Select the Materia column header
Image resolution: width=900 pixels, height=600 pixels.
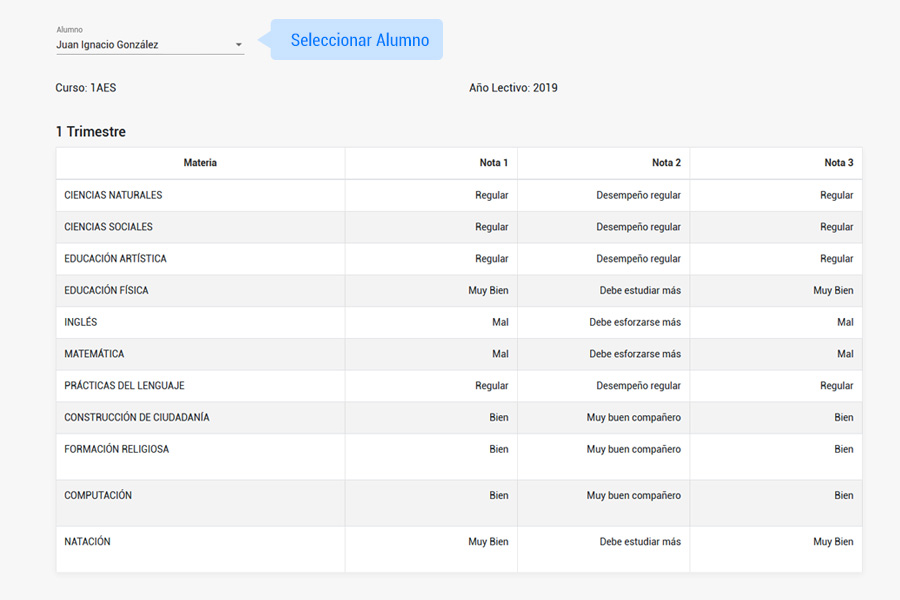point(200,163)
